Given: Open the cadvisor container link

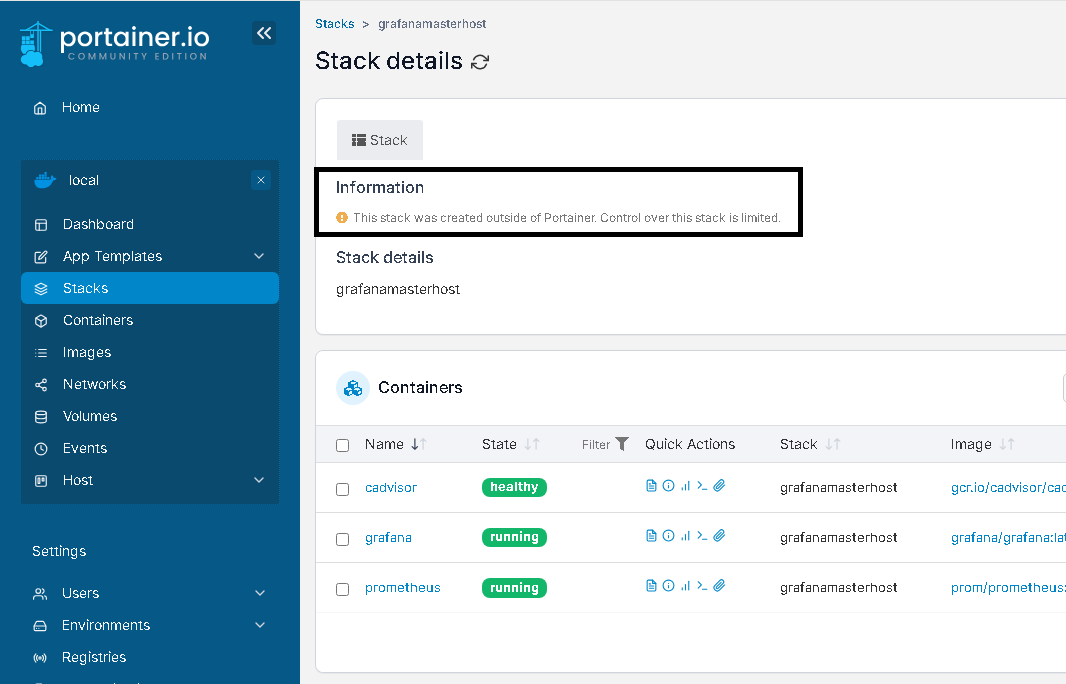Looking at the screenshot, I should (x=391, y=488).
